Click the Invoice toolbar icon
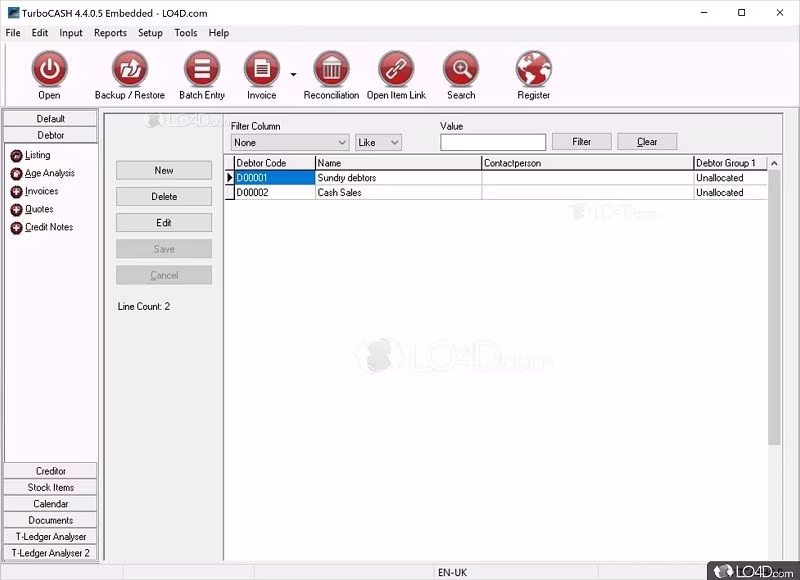The image size is (800, 580). click(262, 68)
